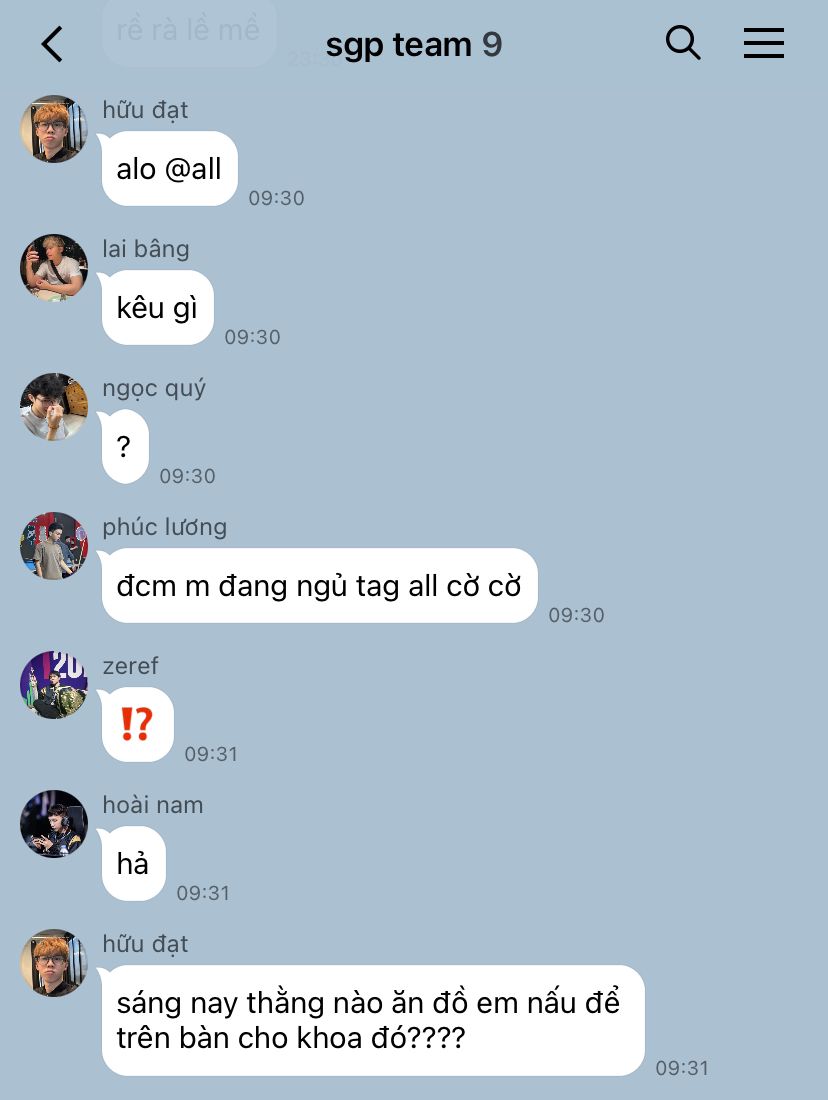Open lai bâng's profile avatar
Viewport: 828px width, 1100px height.
click(x=54, y=268)
